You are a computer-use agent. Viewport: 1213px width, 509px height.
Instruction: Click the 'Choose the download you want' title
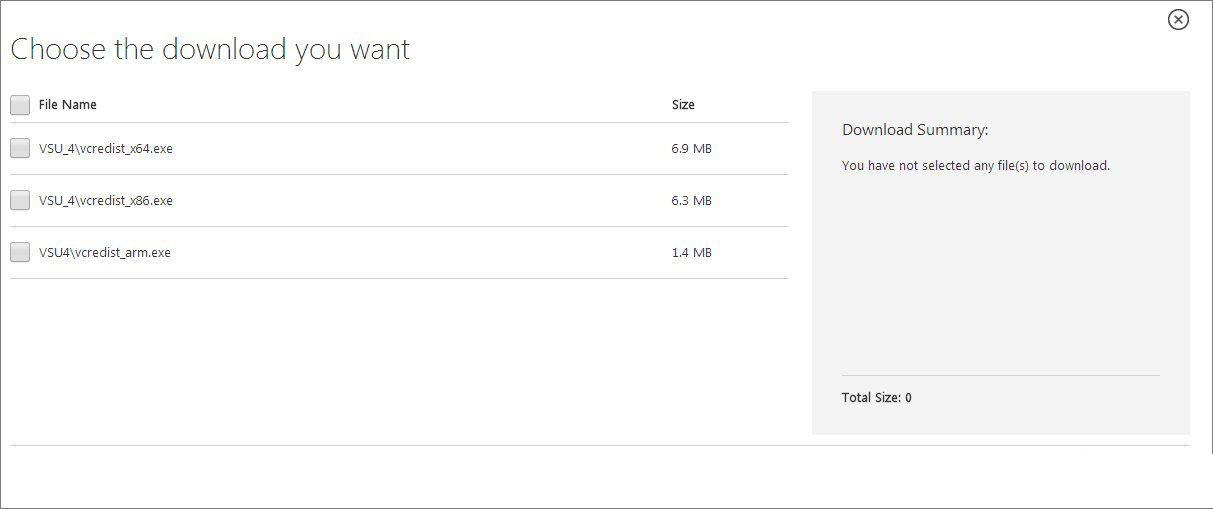click(x=210, y=49)
